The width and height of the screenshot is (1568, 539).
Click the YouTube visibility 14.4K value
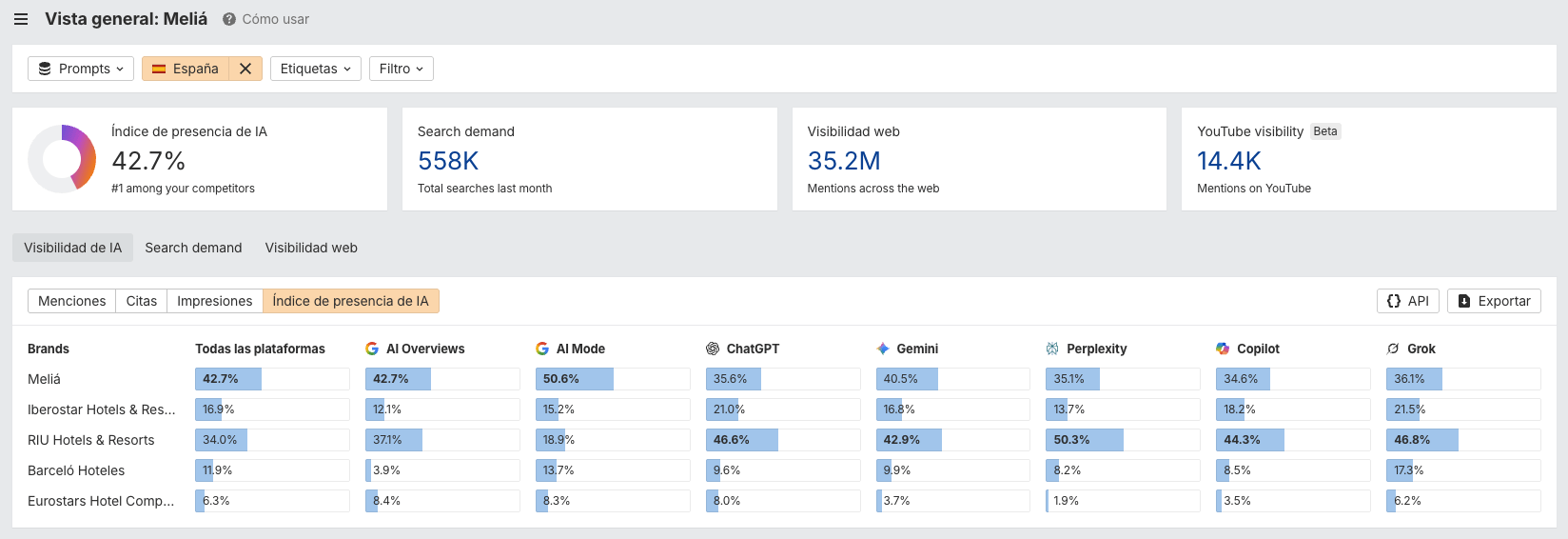pos(1229,161)
